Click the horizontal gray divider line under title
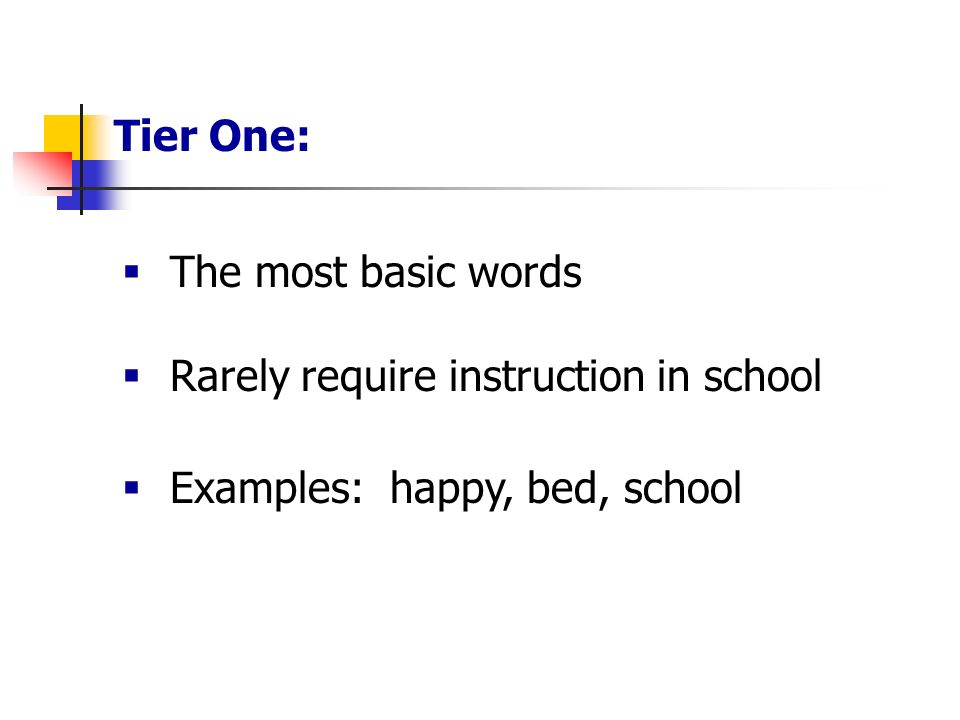 465,189
